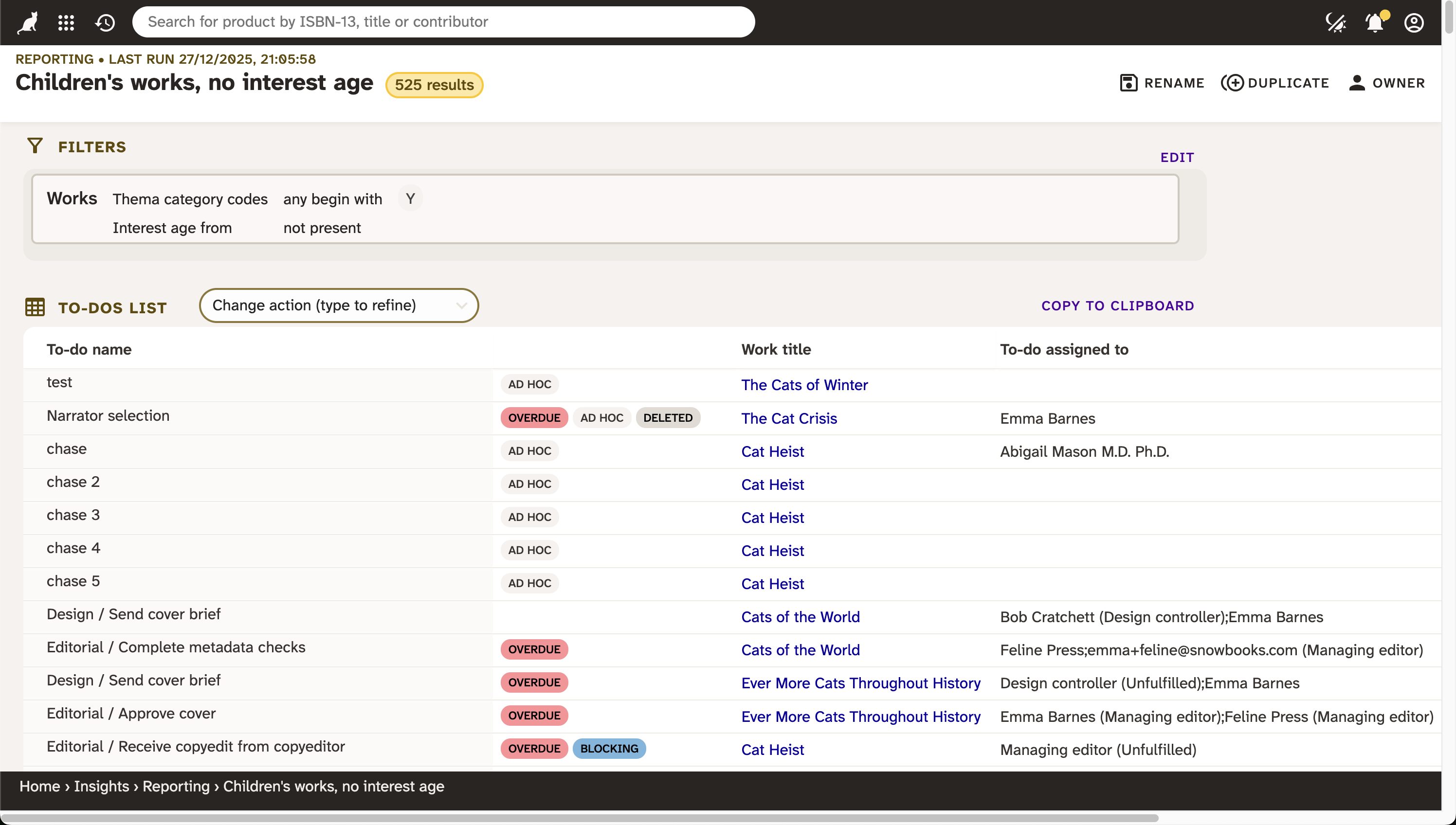Viewport: 1456px width, 825px height.
Task: Open the apps grid menu icon
Action: 66,23
